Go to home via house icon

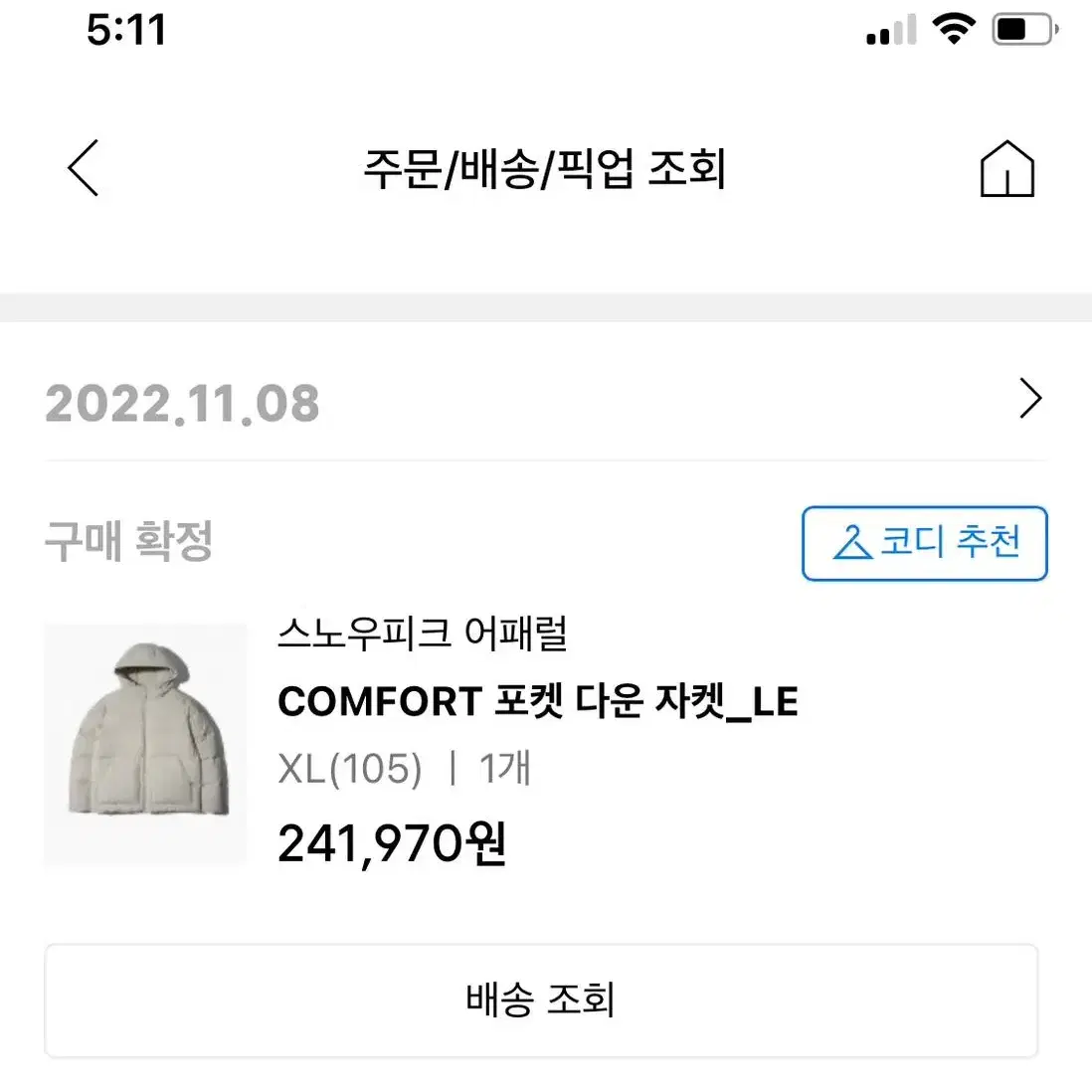1007,168
